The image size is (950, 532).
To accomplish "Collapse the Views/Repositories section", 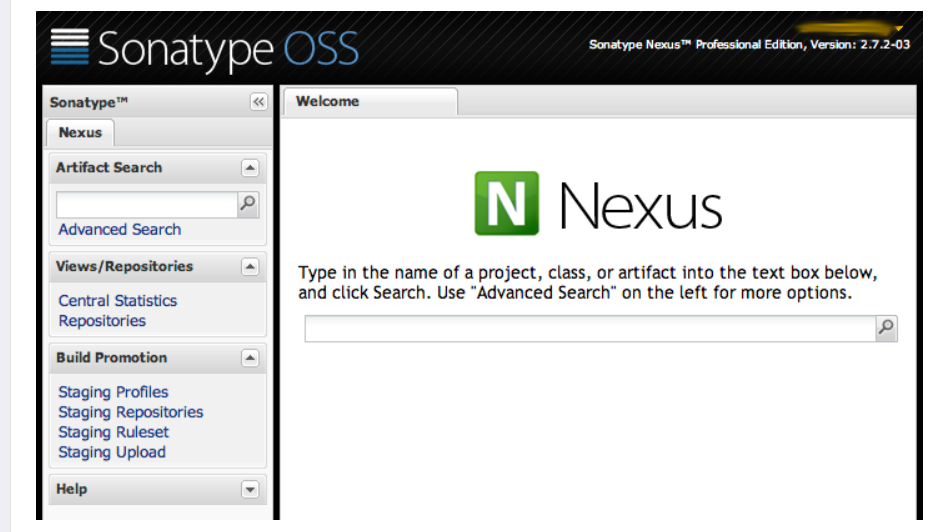I will (x=250, y=267).
